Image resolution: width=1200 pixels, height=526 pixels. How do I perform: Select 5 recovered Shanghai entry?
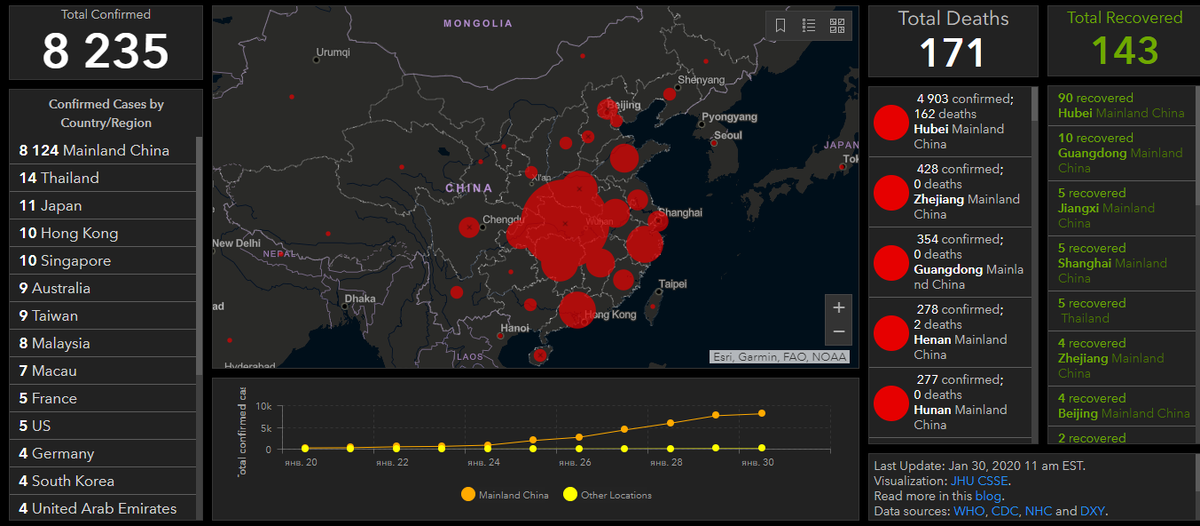pyautogui.click(x=1119, y=263)
